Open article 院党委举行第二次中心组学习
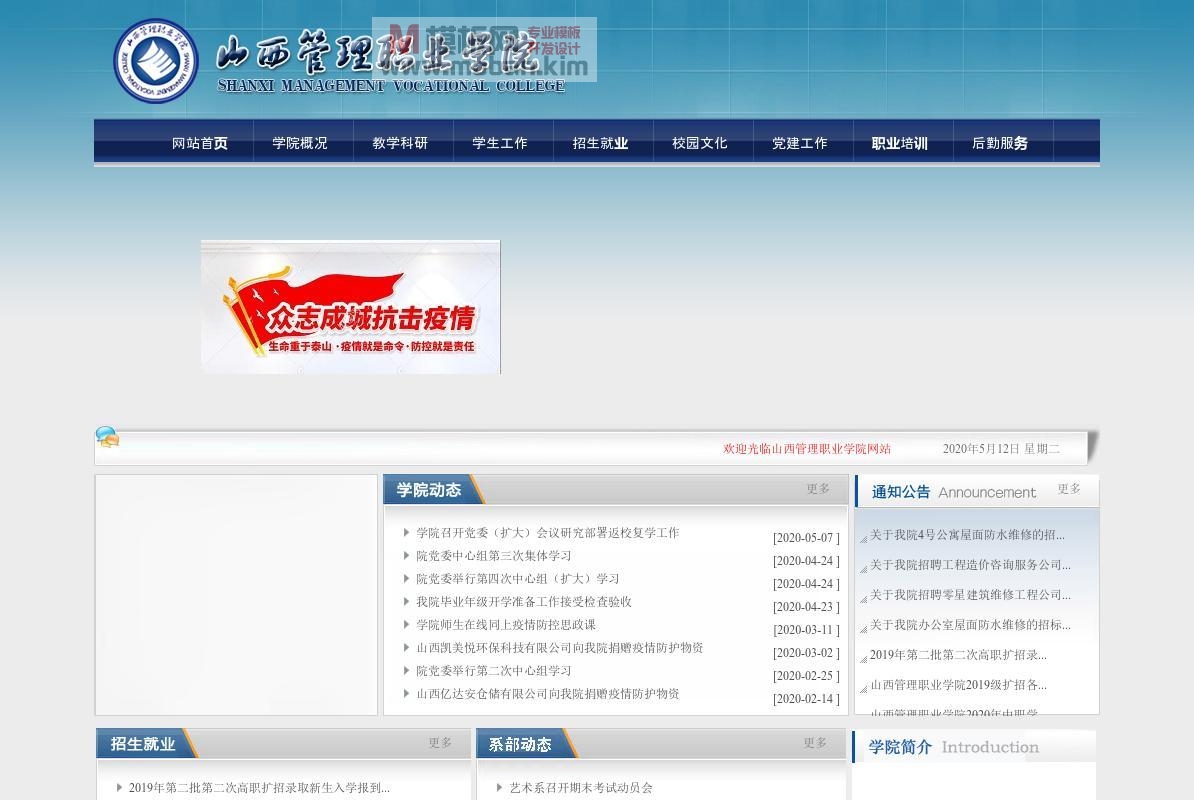 (493, 671)
